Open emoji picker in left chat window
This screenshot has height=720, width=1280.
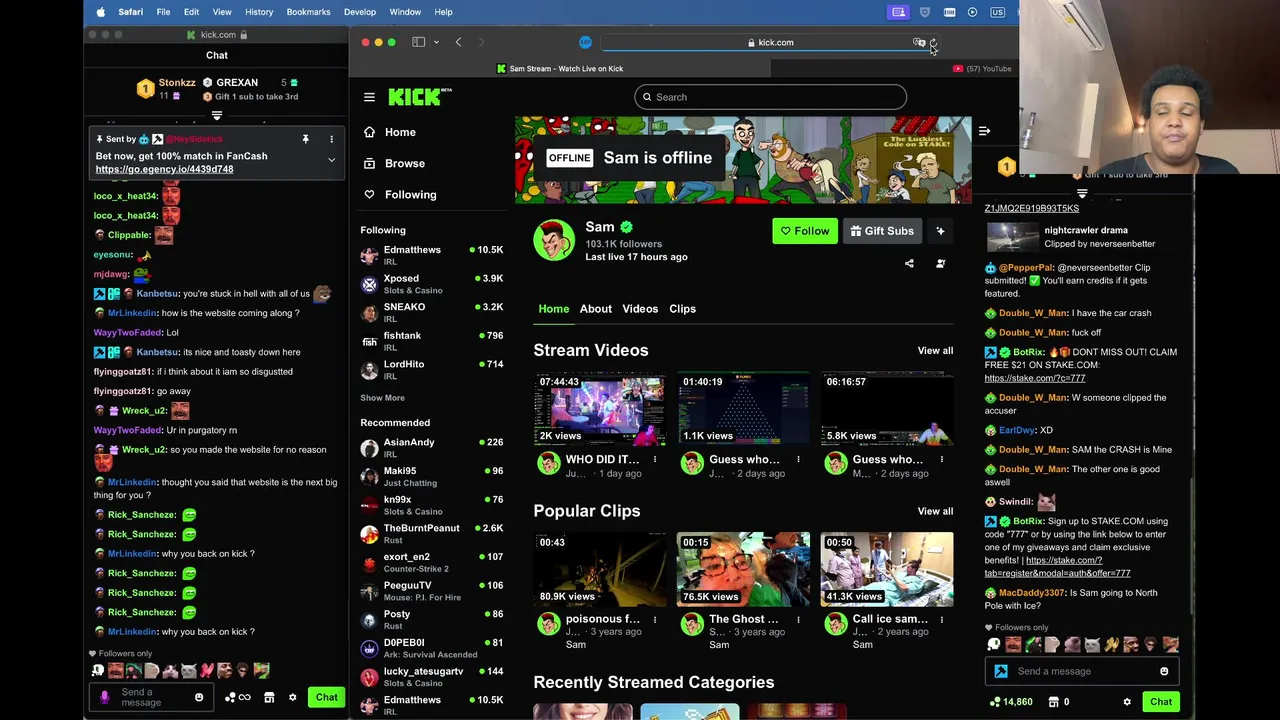(x=199, y=697)
